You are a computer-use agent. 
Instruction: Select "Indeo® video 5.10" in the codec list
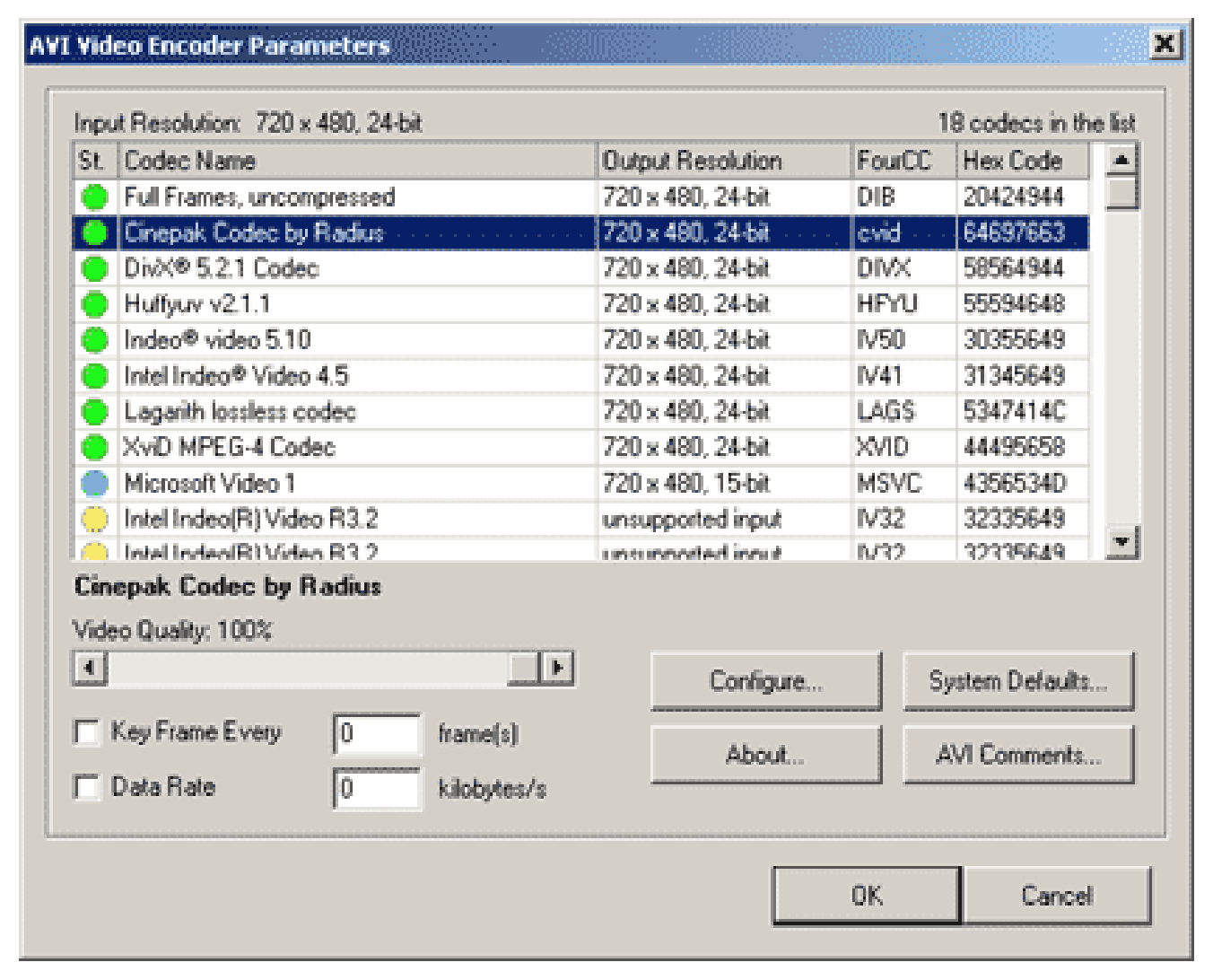click(x=217, y=340)
